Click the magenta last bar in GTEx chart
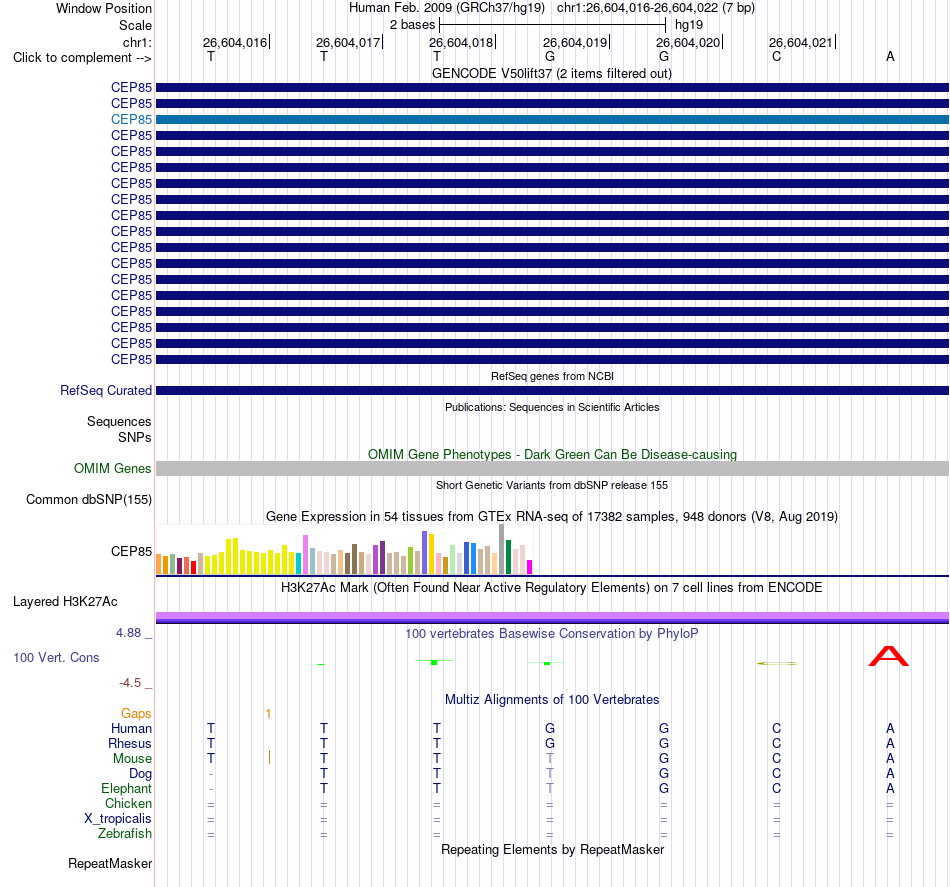 pos(530,567)
